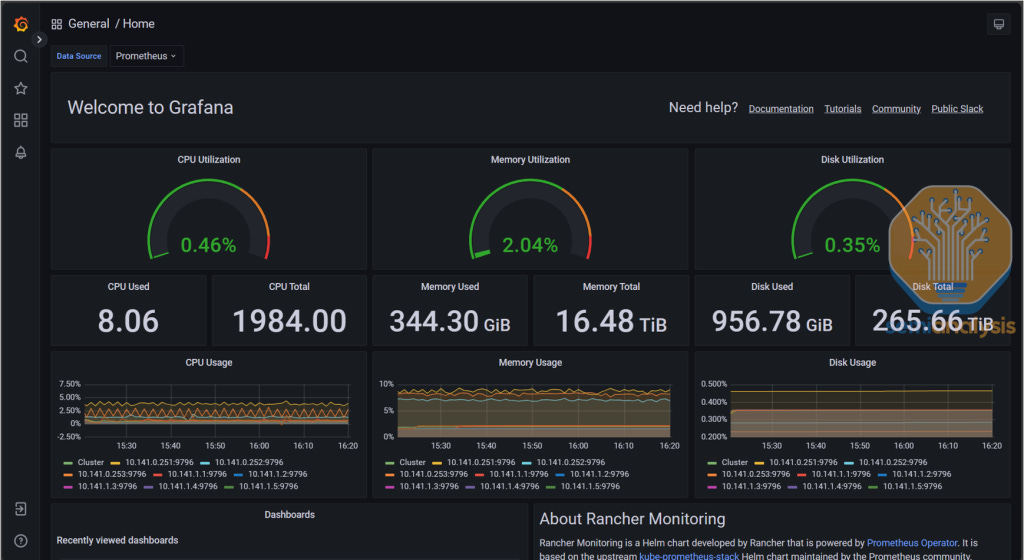Screen dimensions: 1024x560
Task: Open the Prometheus data source dropdown
Action: click(146, 56)
